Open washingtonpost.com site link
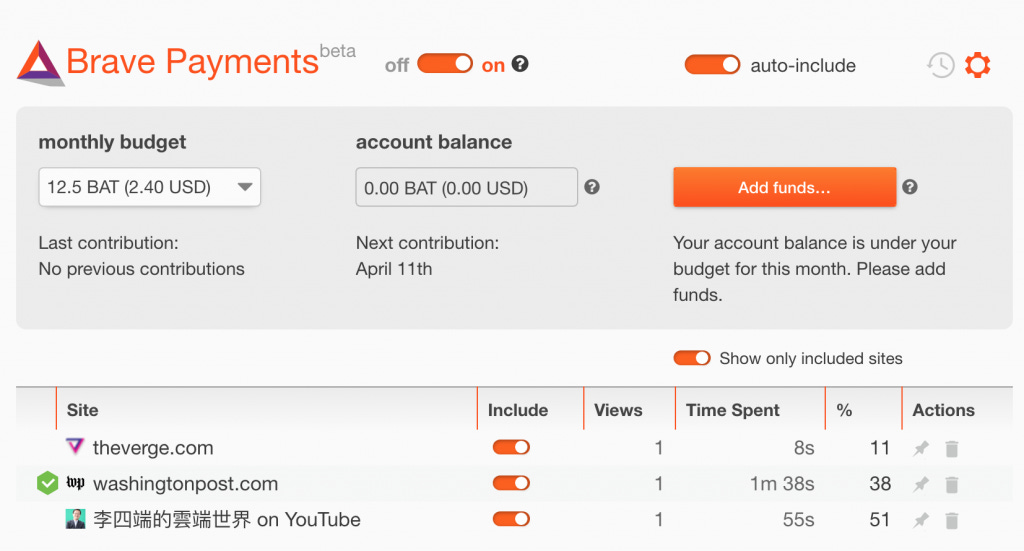This screenshot has height=551, width=1024. coord(185,484)
